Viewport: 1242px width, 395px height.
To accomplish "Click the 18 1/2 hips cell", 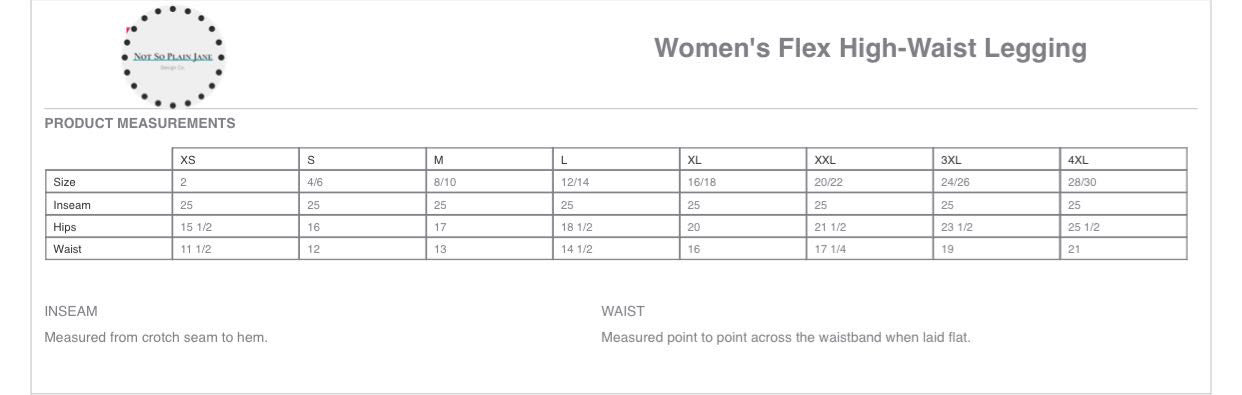I will pos(616,227).
